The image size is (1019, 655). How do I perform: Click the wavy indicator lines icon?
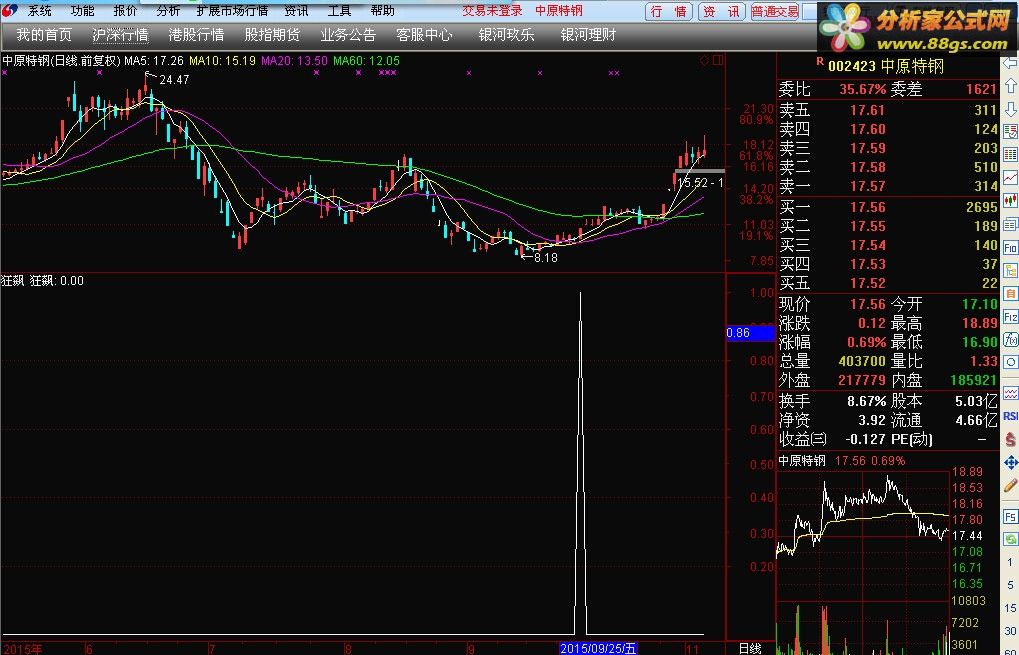coord(1011,392)
